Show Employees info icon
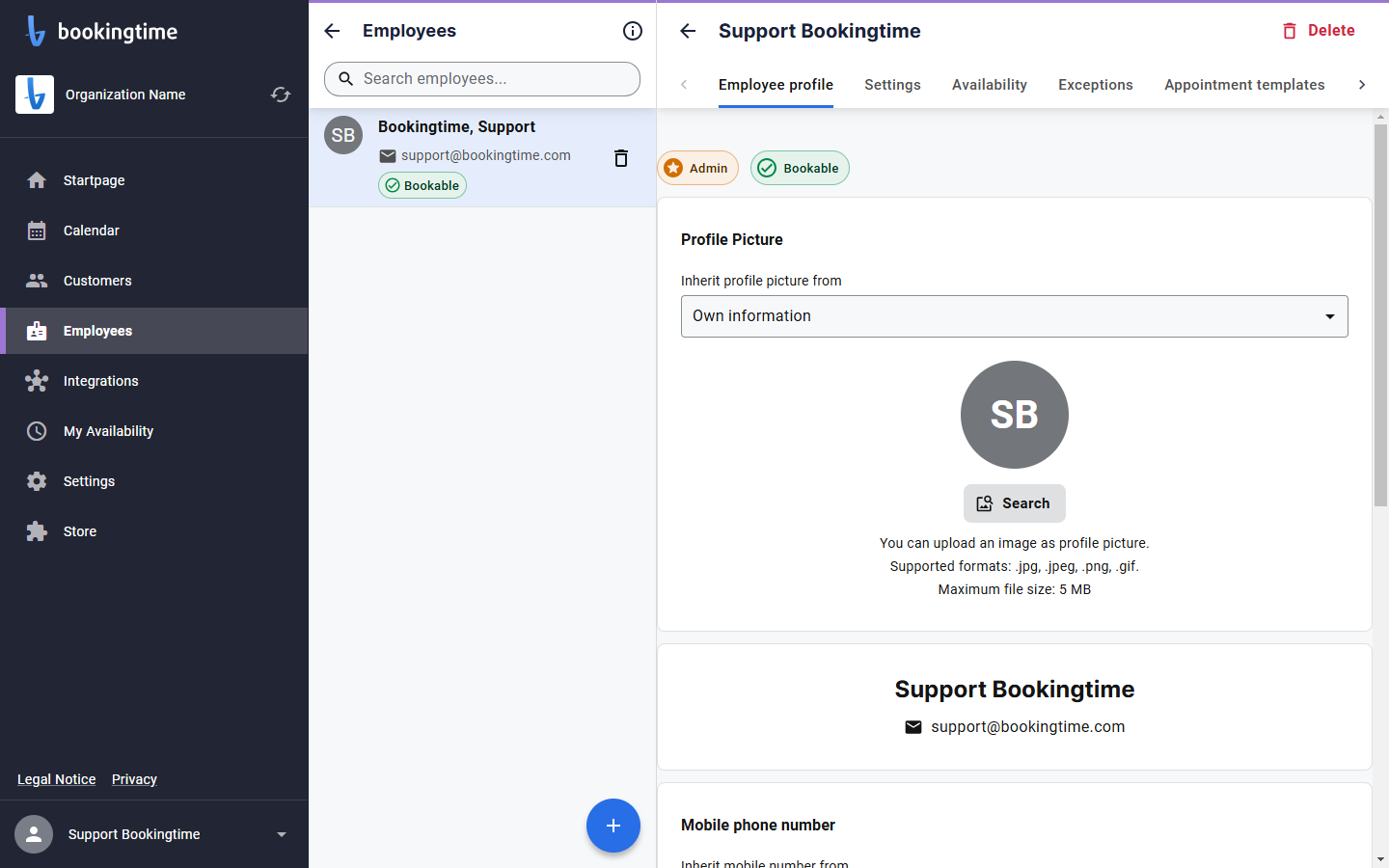Screen dimensions: 1389x868 point(633,31)
